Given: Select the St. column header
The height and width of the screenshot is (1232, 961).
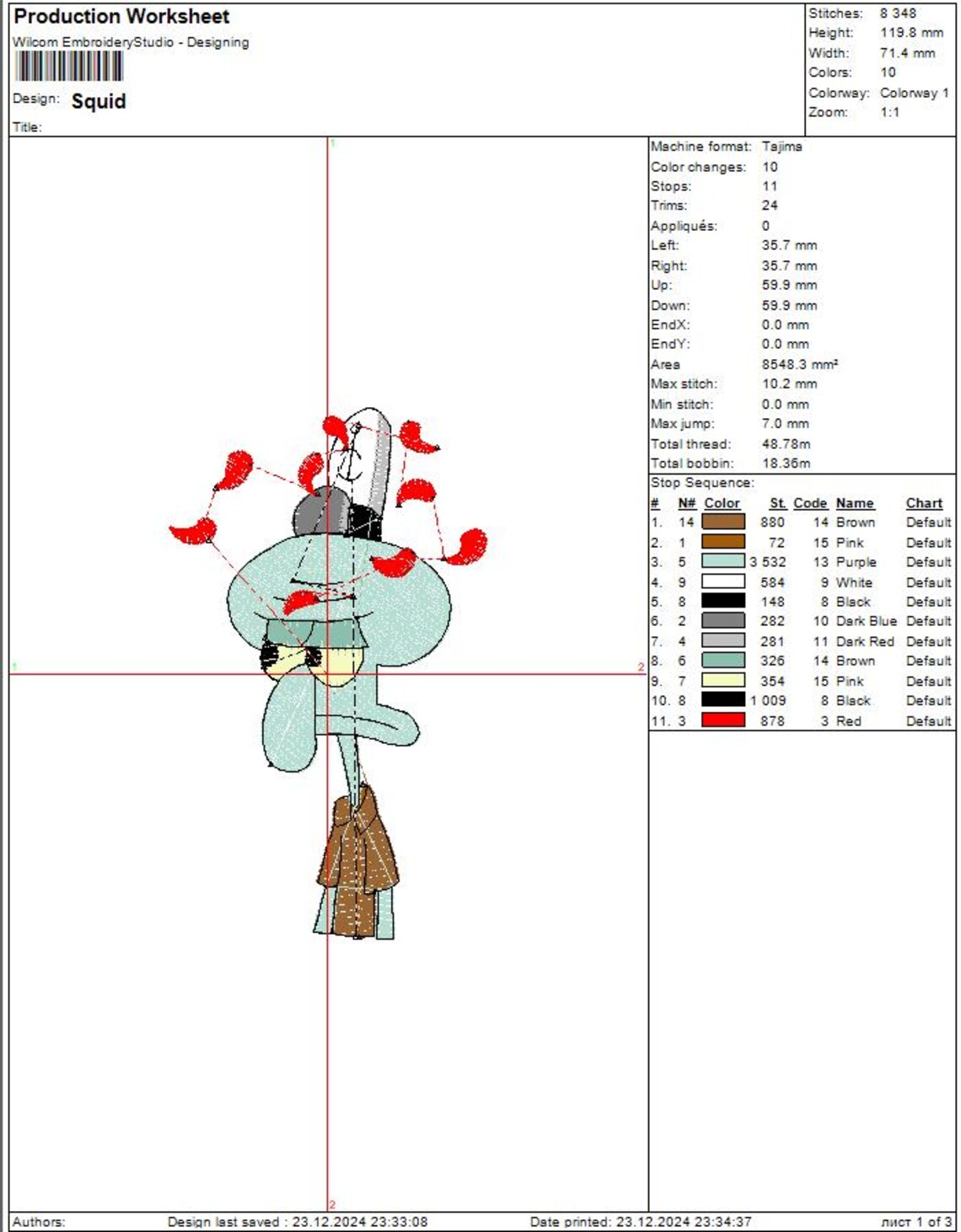Looking at the screenshot, I should (x=777, y=503).
